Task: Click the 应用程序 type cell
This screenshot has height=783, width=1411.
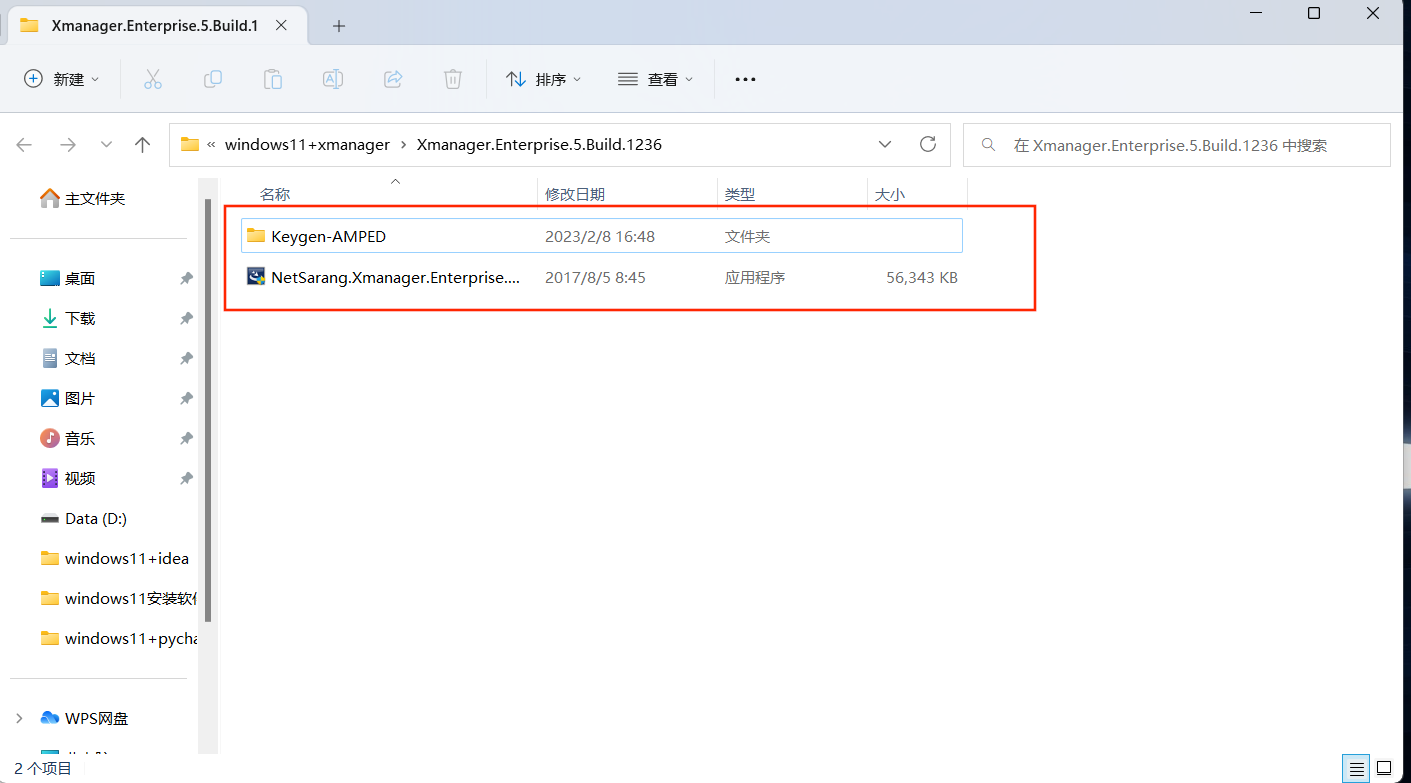Action: (755, 278)
